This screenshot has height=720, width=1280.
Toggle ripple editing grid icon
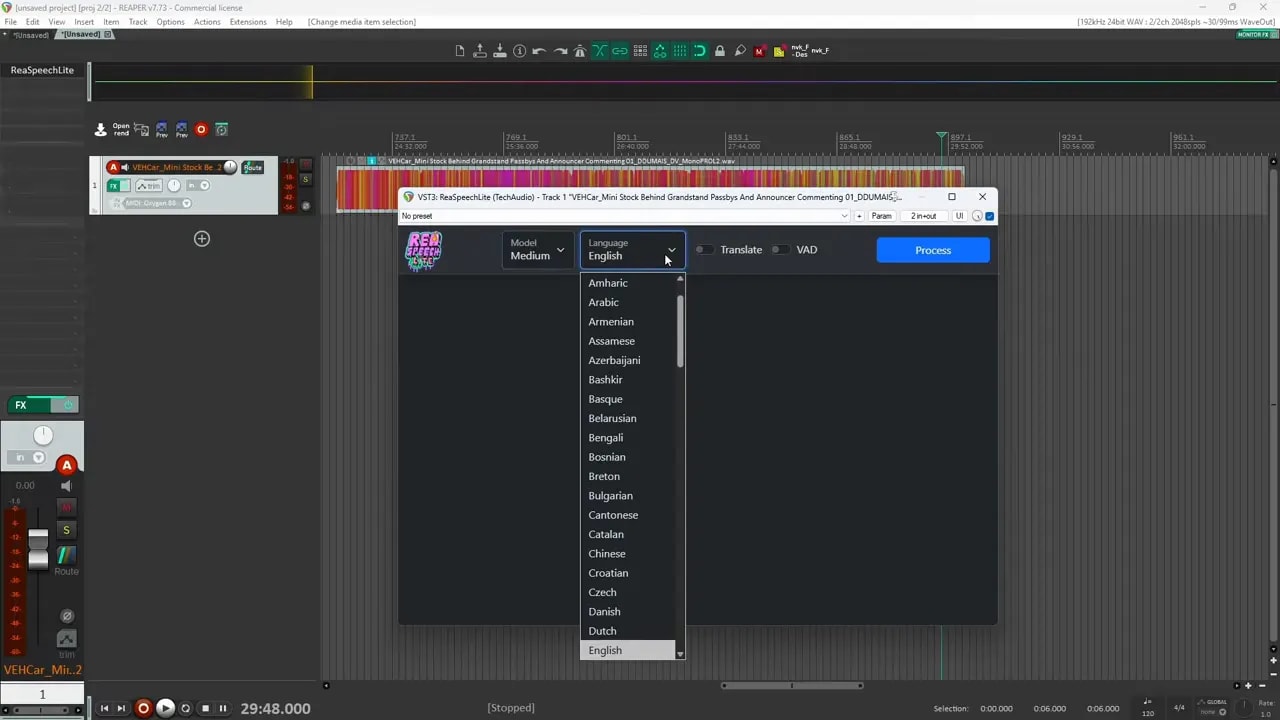[640, 51]
